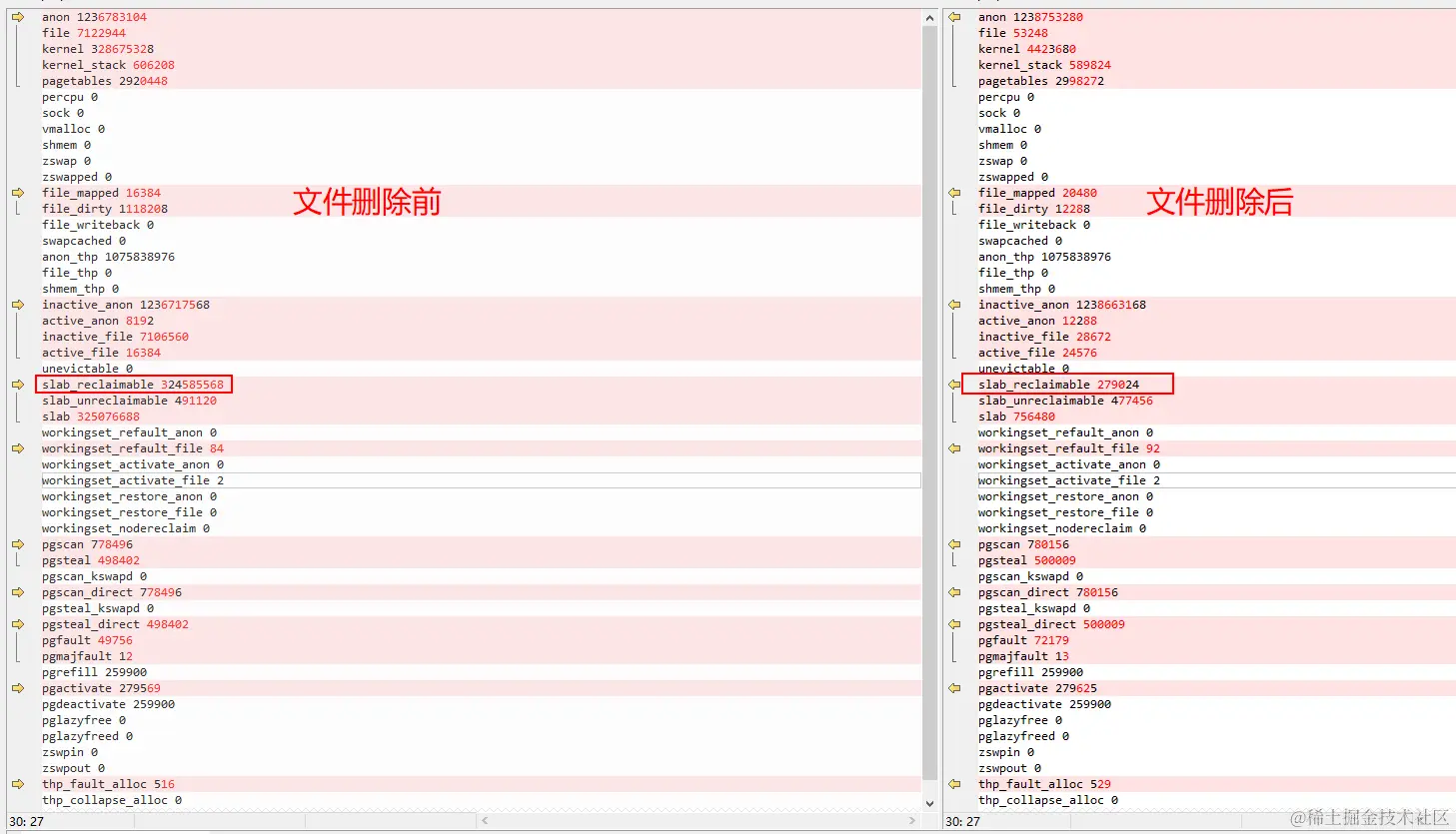Image resolution: width=1456 pixels, height=834 pixels.
Task: Select right line 'pgmajfault 13'
Action: coord(1023,656)
